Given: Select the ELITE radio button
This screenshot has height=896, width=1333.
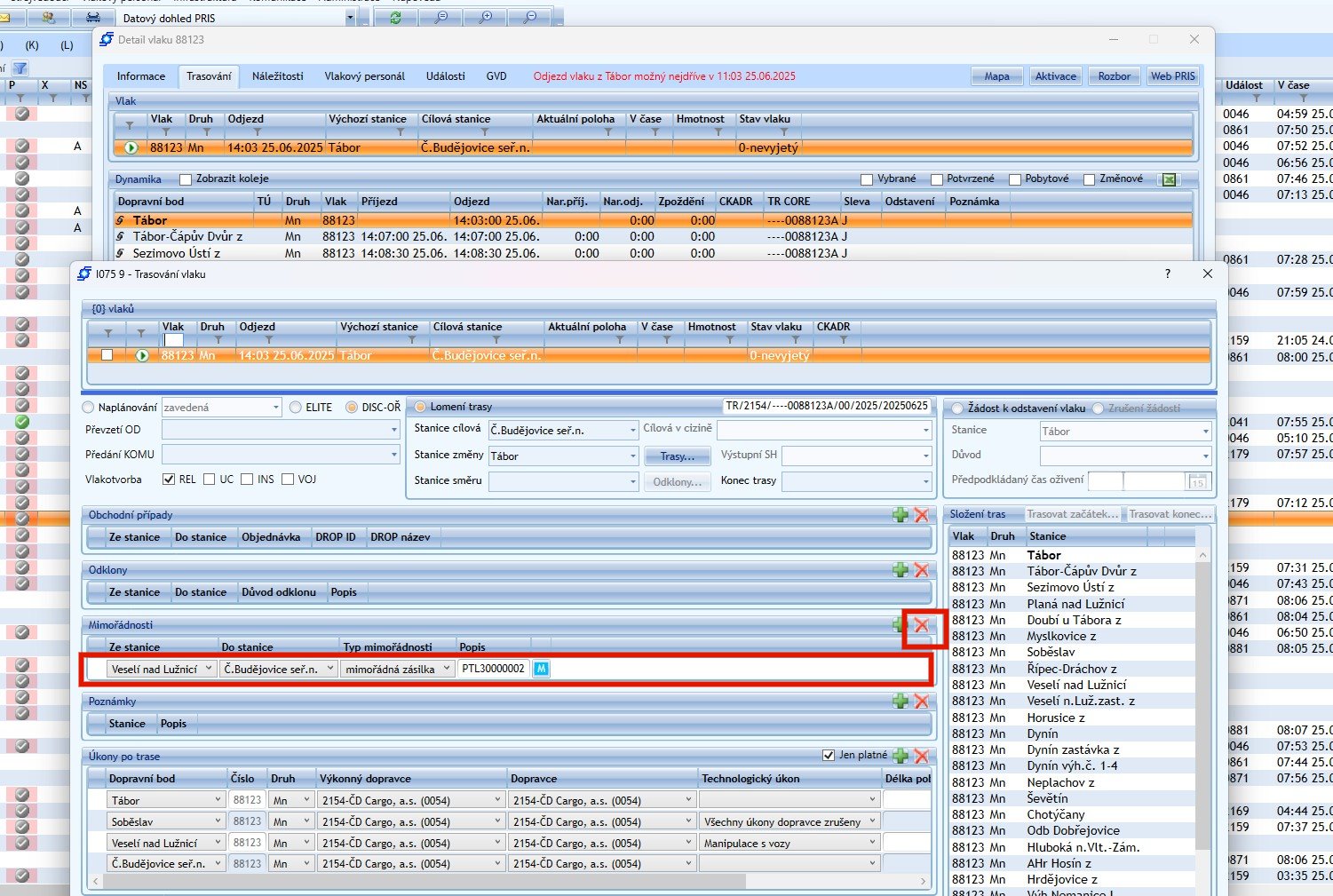Looking at the screenshot, I should (296, 408).
